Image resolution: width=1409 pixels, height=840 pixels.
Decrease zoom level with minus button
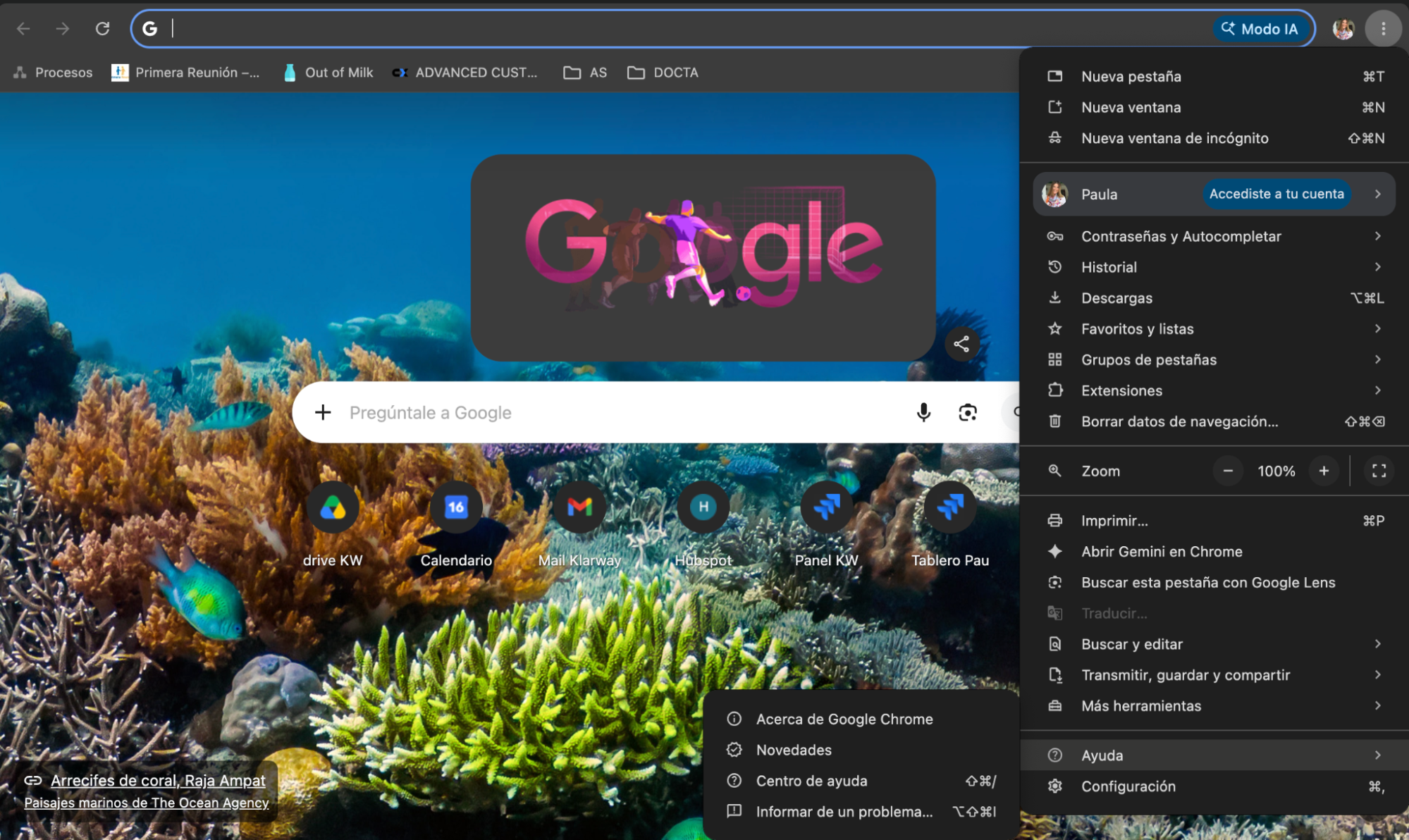pyautogui.click(x=1228, y=471)
